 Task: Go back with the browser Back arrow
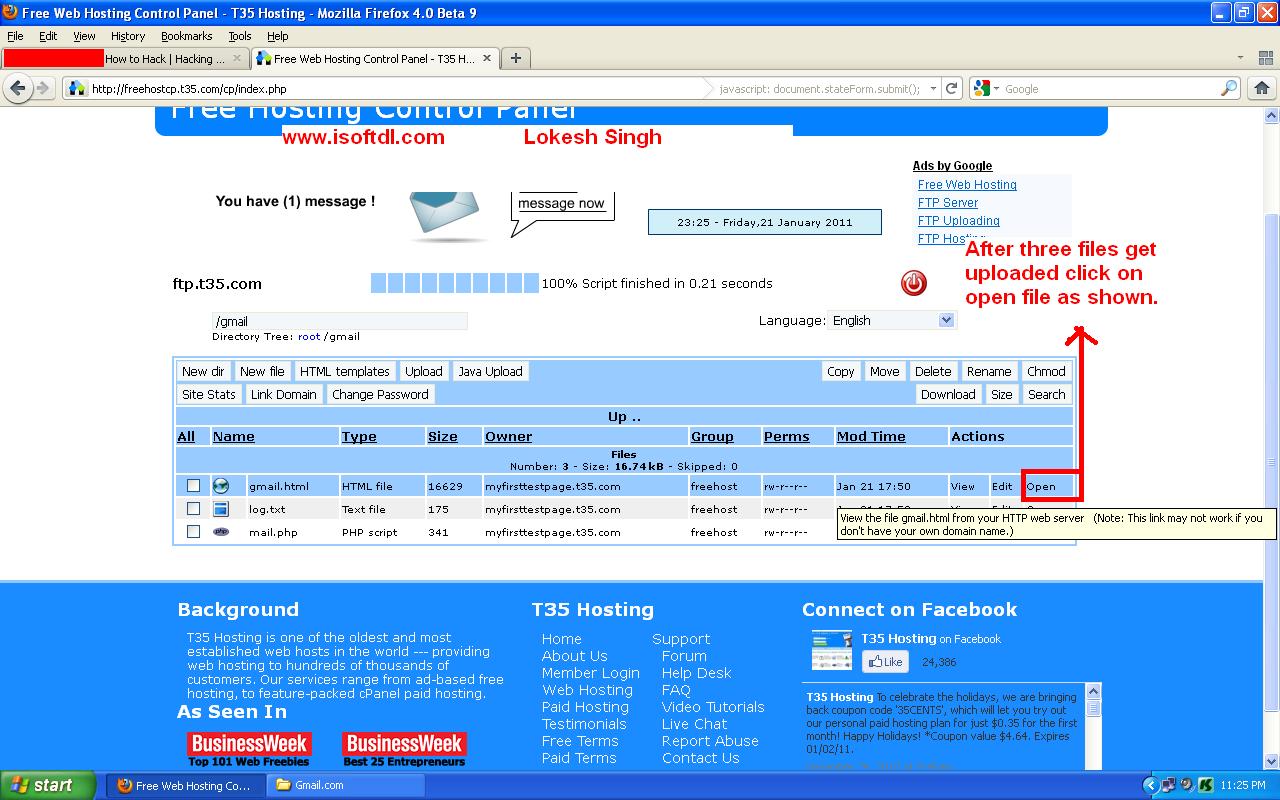coord(17,88)
